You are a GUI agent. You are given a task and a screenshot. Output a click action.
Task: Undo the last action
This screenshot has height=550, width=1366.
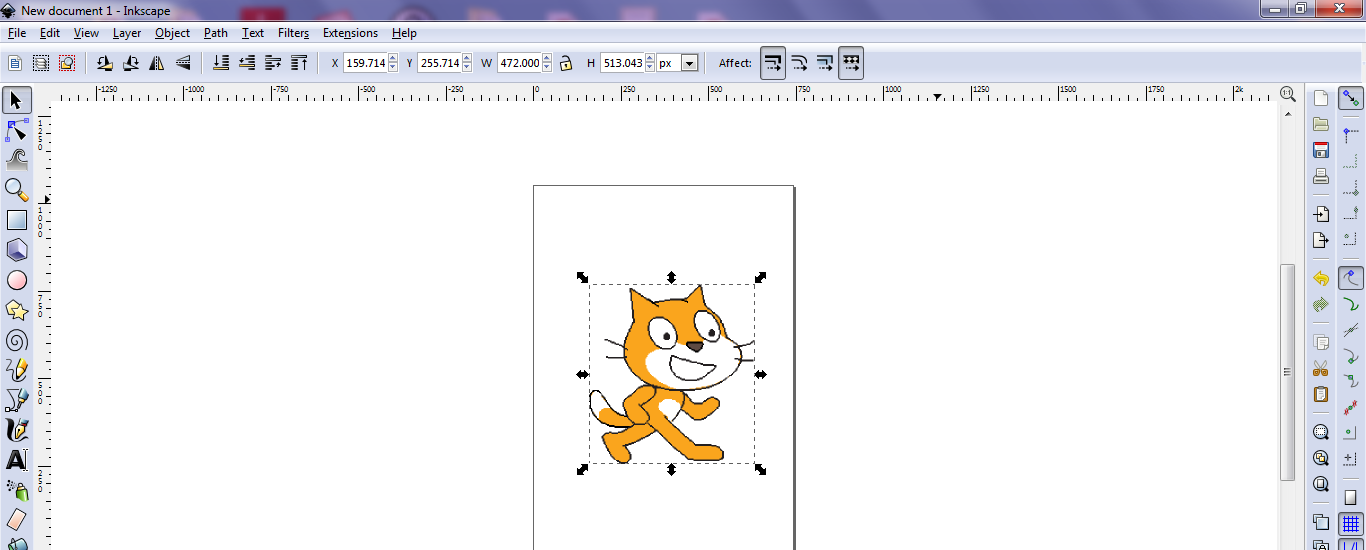click(1321, 278)
